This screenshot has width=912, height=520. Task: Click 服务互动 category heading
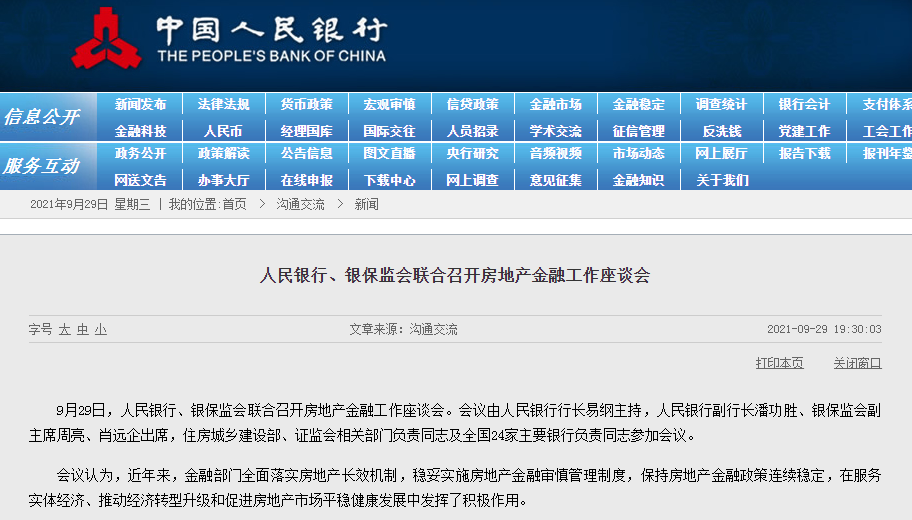point(42,166)
